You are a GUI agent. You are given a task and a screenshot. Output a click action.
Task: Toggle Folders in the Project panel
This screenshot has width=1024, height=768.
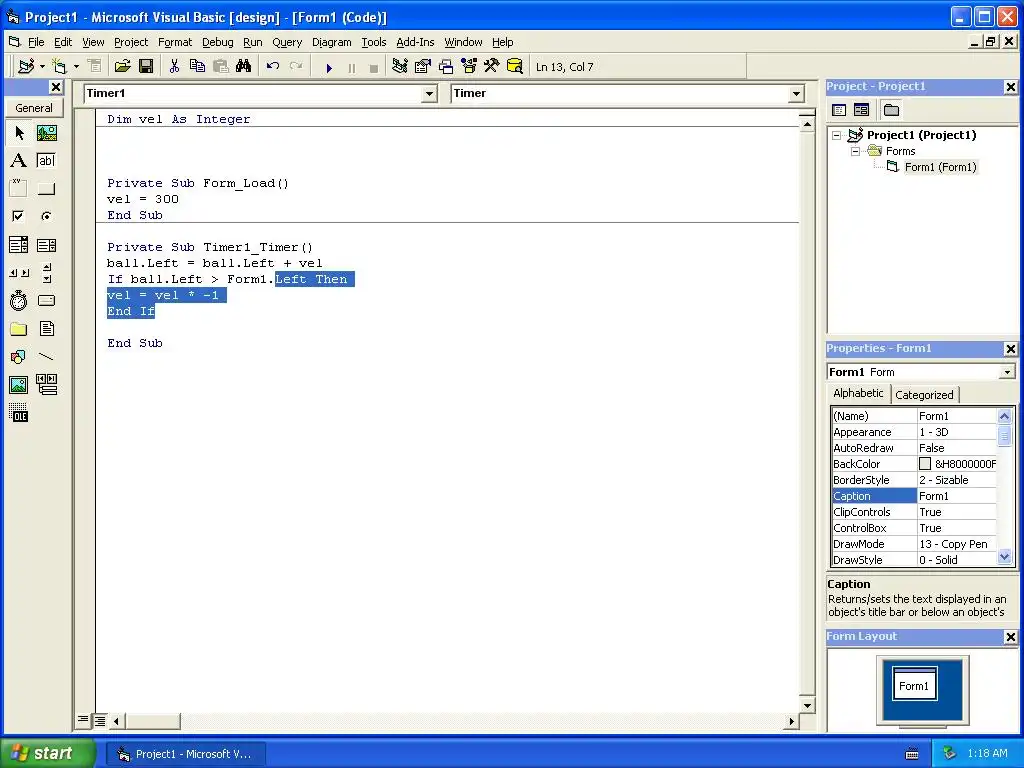(891, 110)
